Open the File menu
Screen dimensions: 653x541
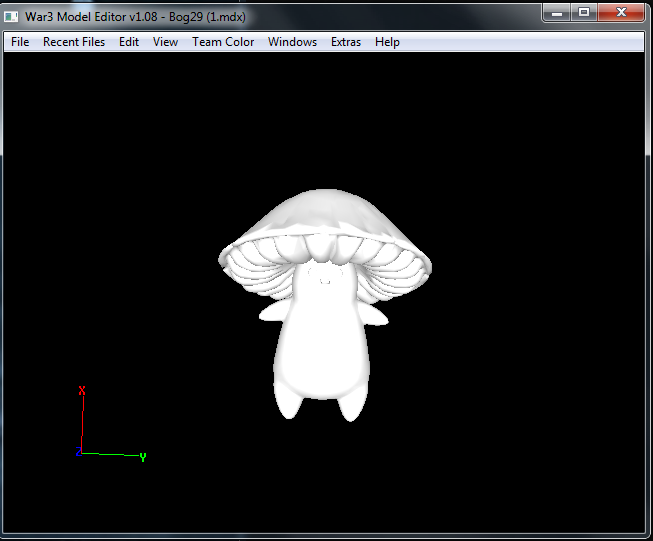point(20,42)
